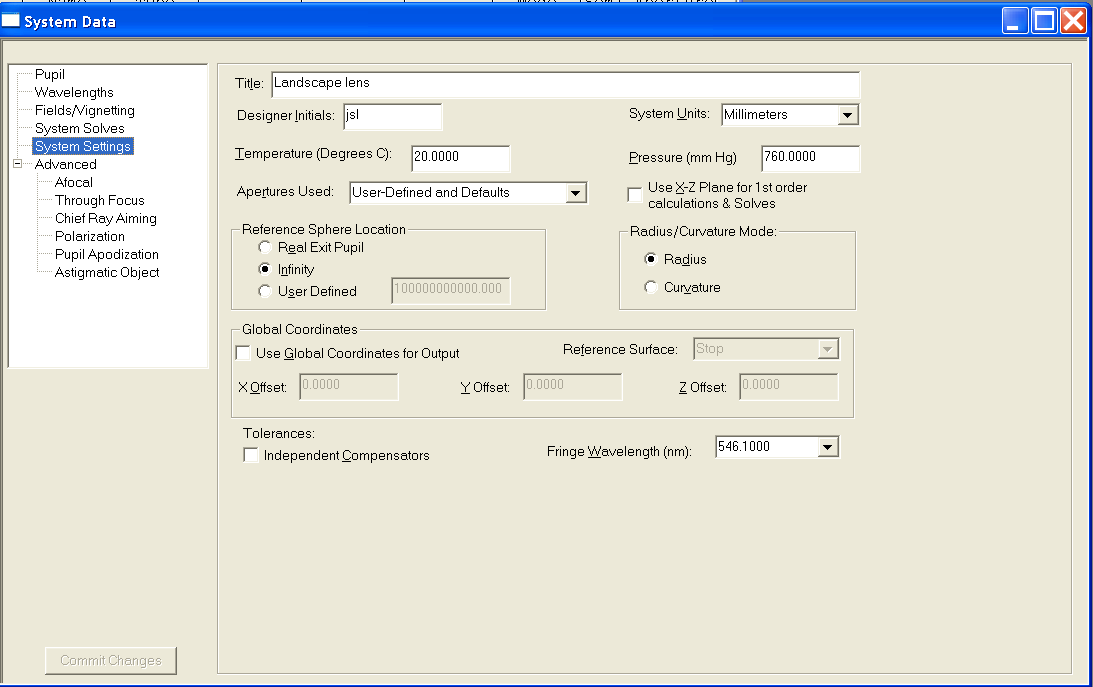This screenshot has height=687, width=1093.
Task: Click the System Data window title icon
Action: click(x=11, y=21)
